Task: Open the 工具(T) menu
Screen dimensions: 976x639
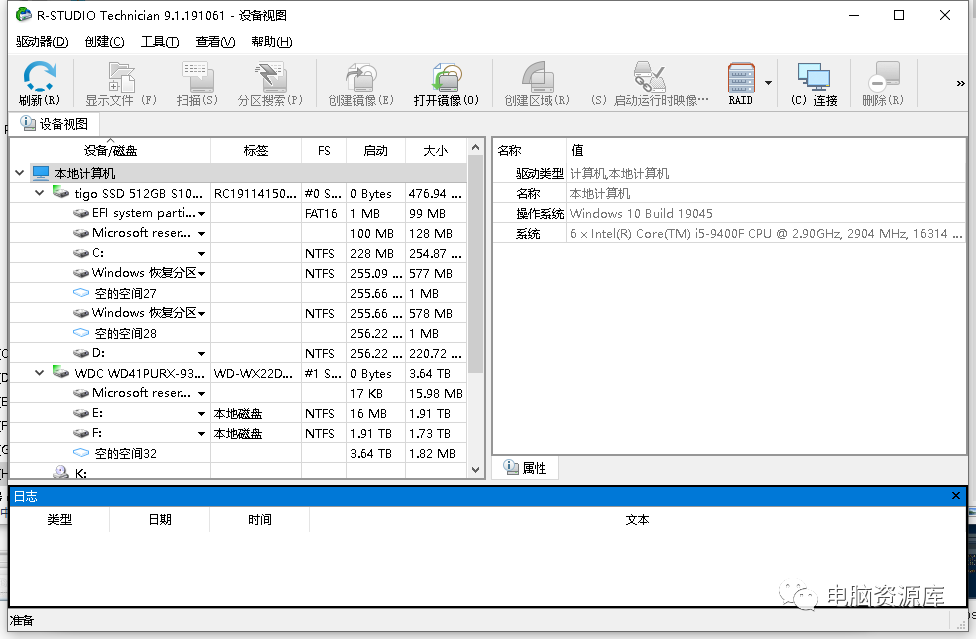Action: [x=160, y=42]
